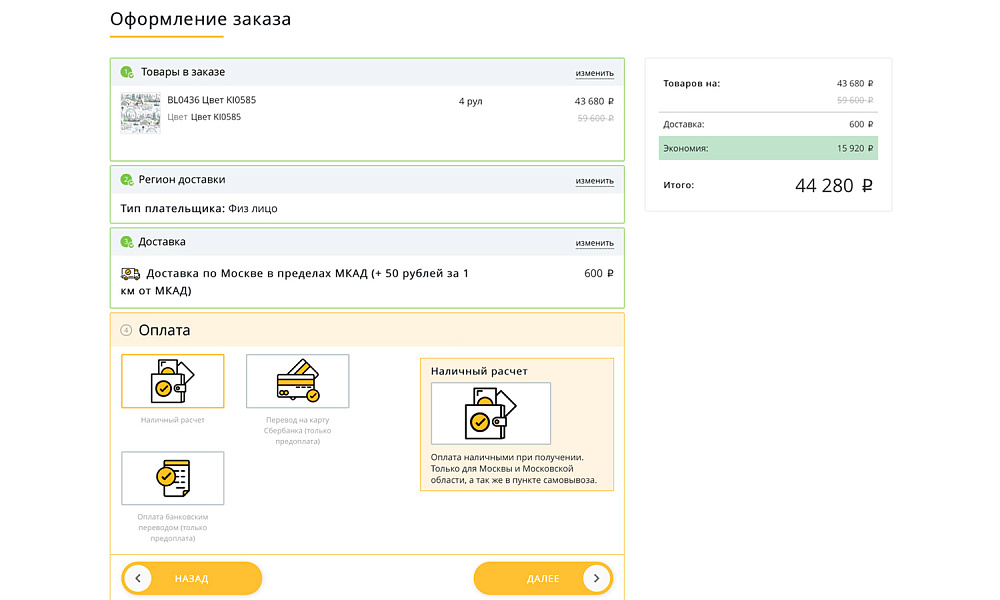Click the right arrow on Далее button
Image resolution: width=1000 pixels, height=600 pixels.
[596, 578]
